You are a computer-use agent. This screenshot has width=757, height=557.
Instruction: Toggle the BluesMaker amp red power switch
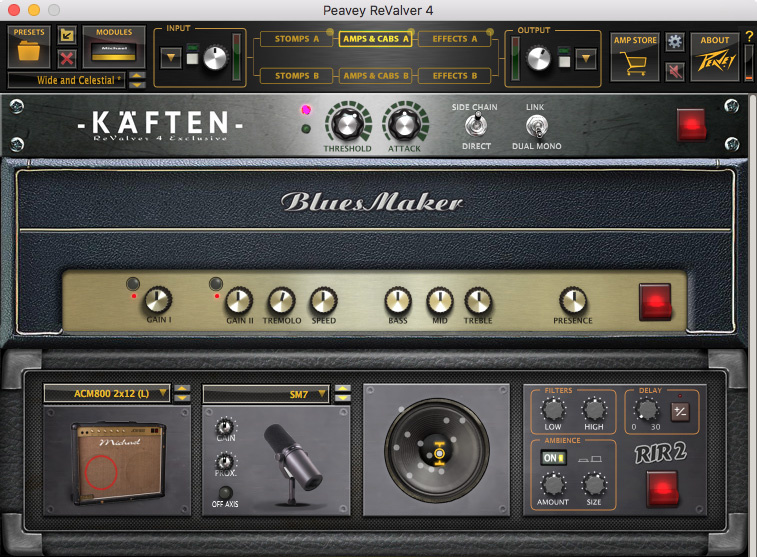point(655,302)
